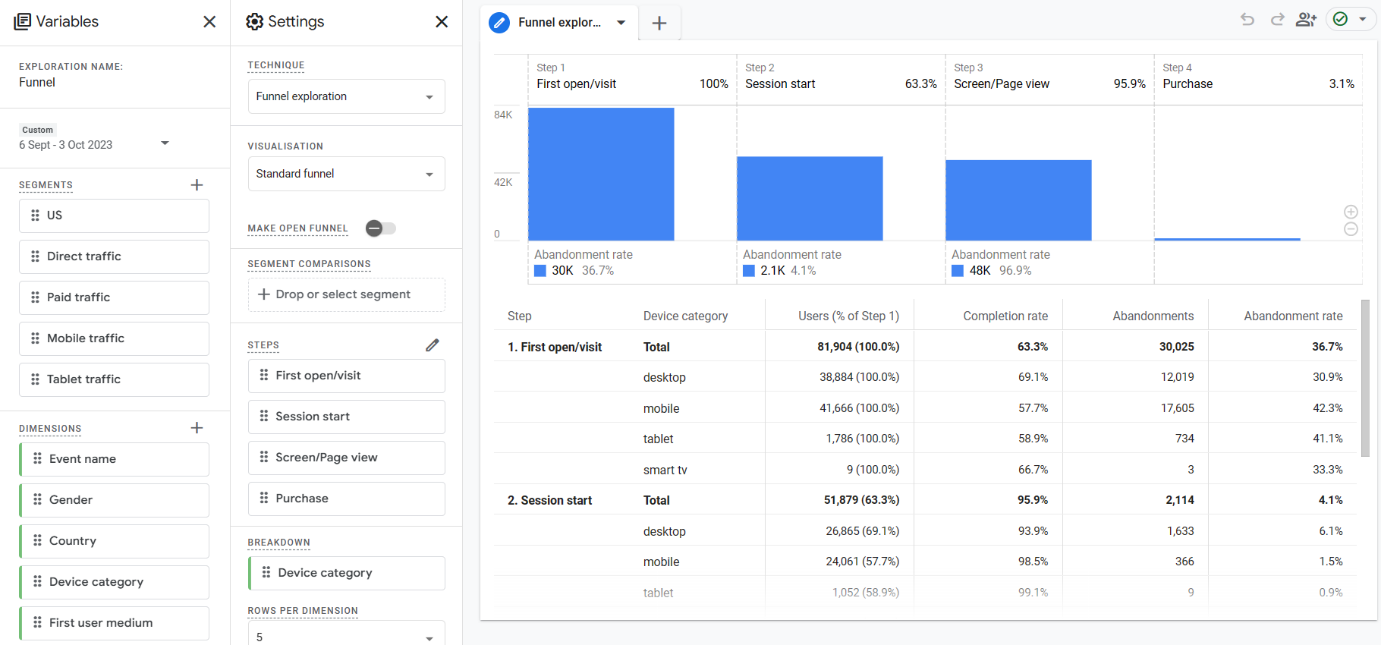The image size is (1381, 645).
Task: Click the Variables panel icon
Action: [22, 21]
